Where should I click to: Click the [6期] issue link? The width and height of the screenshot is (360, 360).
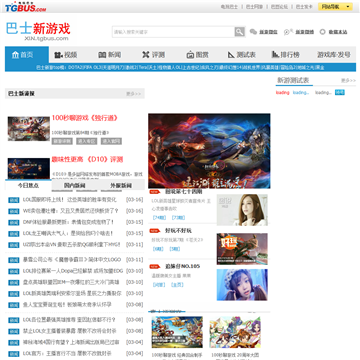pos(158,249)
